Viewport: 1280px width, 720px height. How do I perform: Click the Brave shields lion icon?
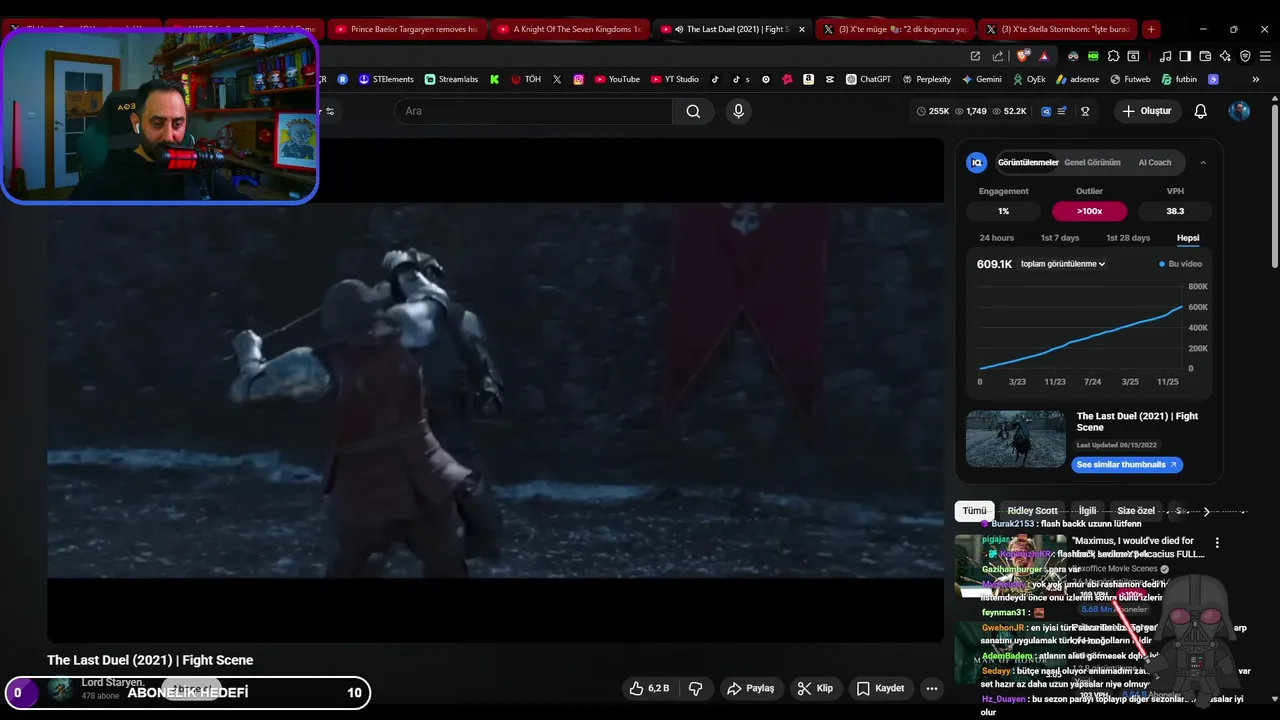click(1022, 56)
